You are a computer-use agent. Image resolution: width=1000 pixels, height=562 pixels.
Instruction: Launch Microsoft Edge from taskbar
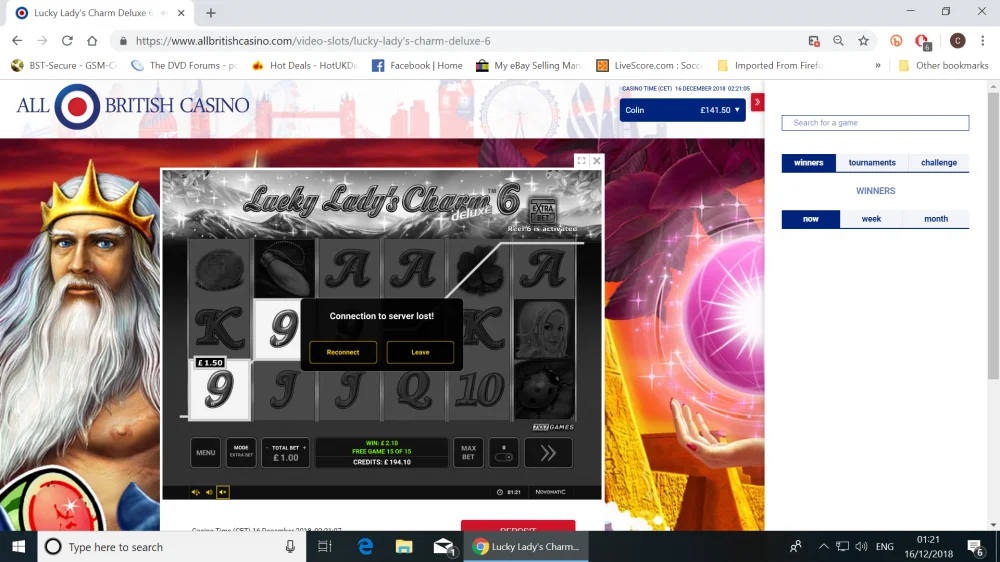tap(365, 547)
